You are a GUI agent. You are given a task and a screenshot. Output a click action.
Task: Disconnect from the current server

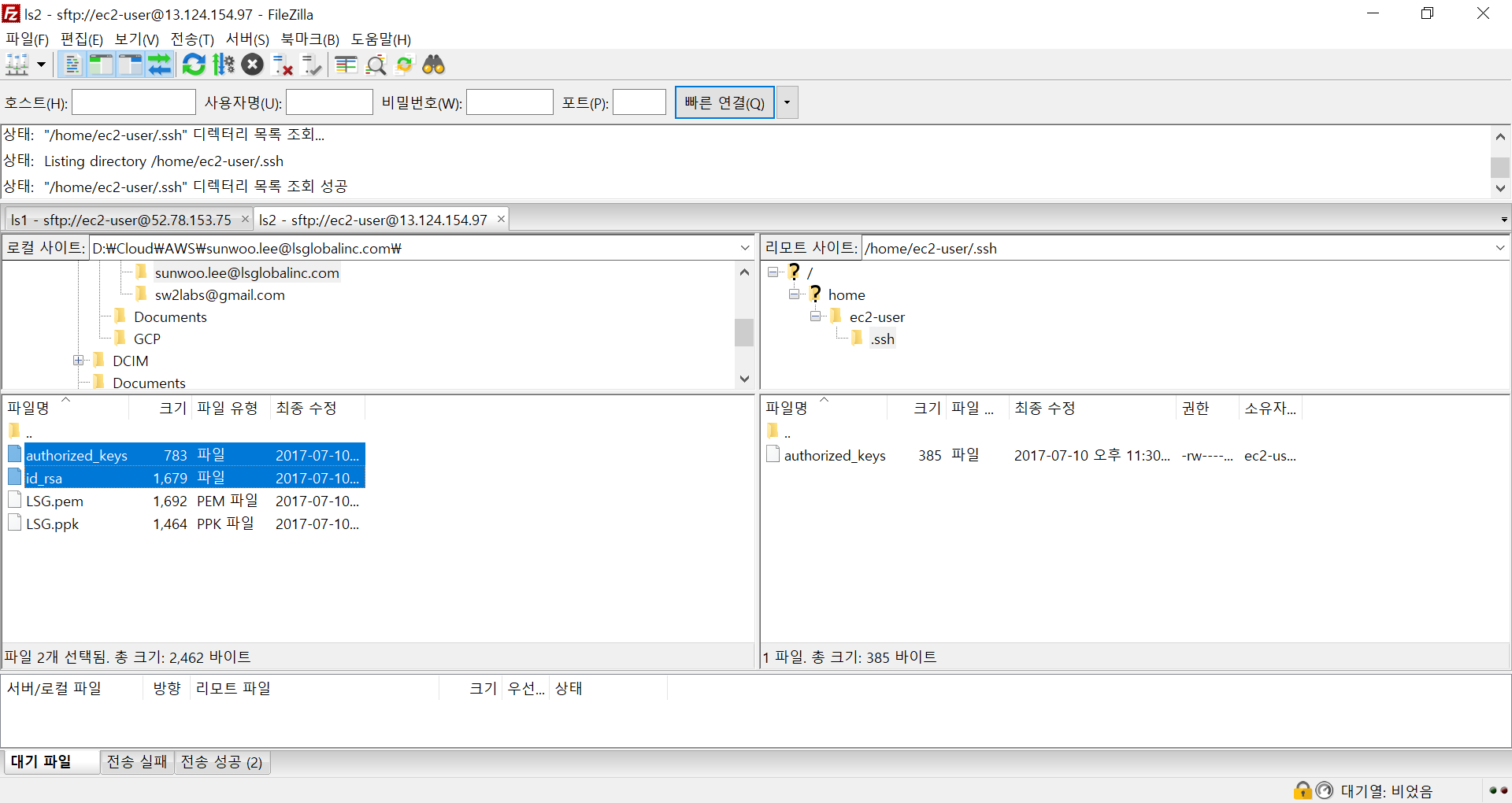click(282, 65)
